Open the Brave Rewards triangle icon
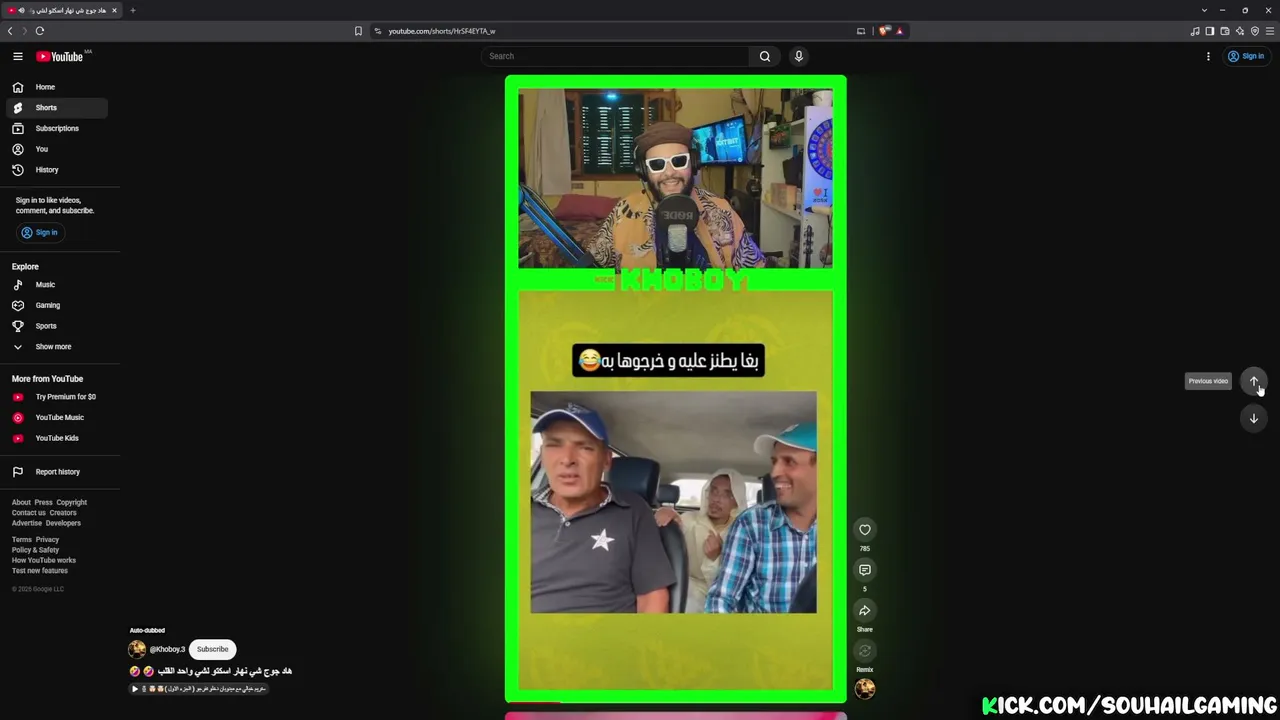Image resolution: width=1280 pixels, height=720 pixels. point(899,31)
